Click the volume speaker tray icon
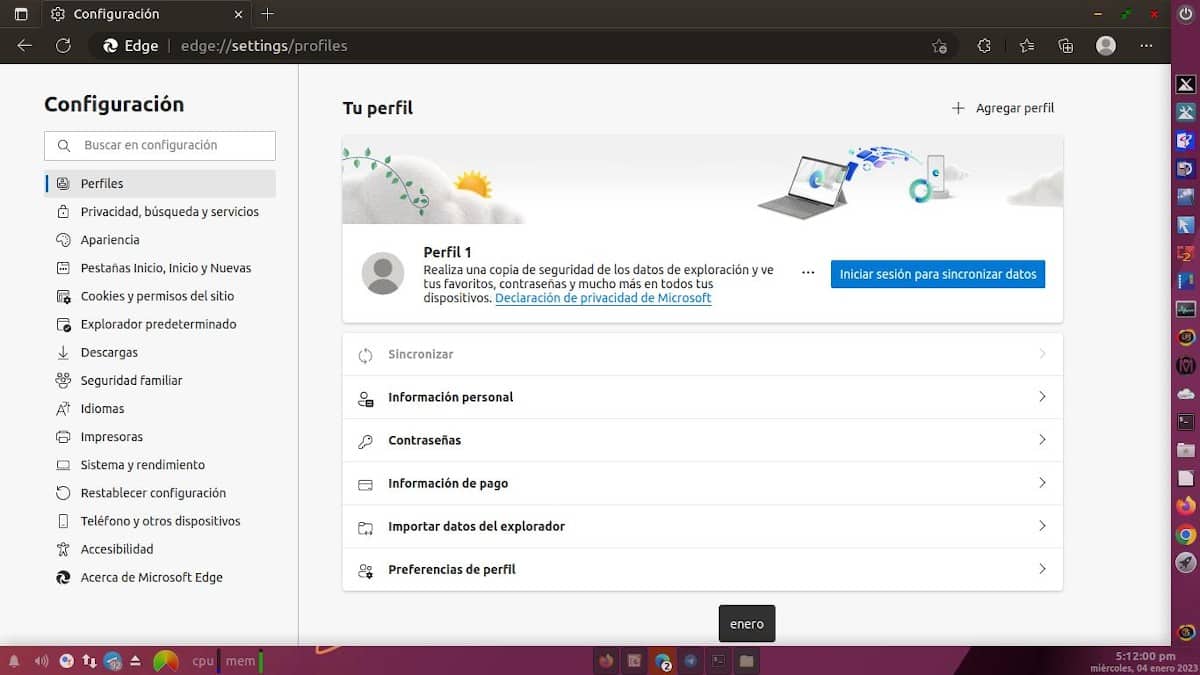The height and width of the screenshot is (675, 1200). [41, 661]
